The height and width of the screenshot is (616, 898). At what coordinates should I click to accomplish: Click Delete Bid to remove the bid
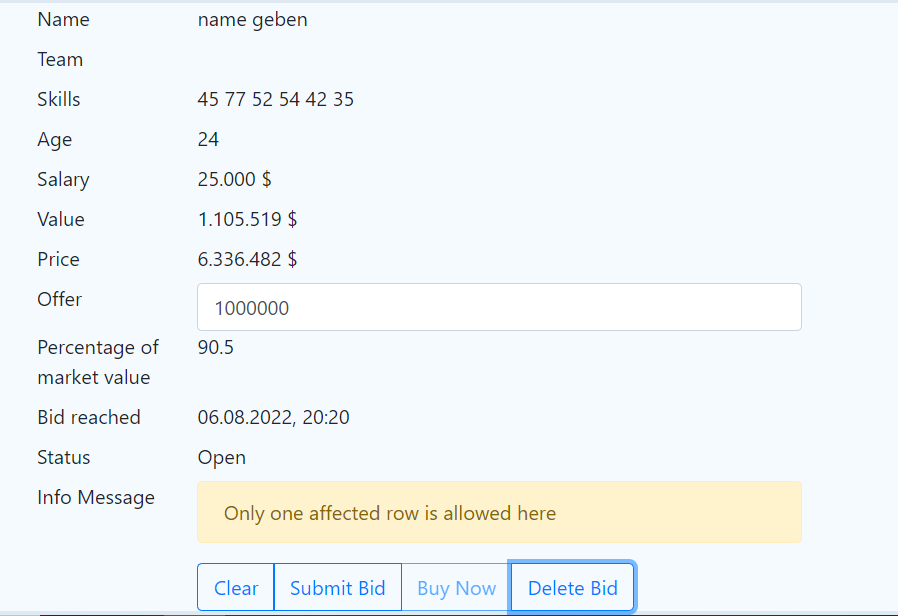click(572, 587)
